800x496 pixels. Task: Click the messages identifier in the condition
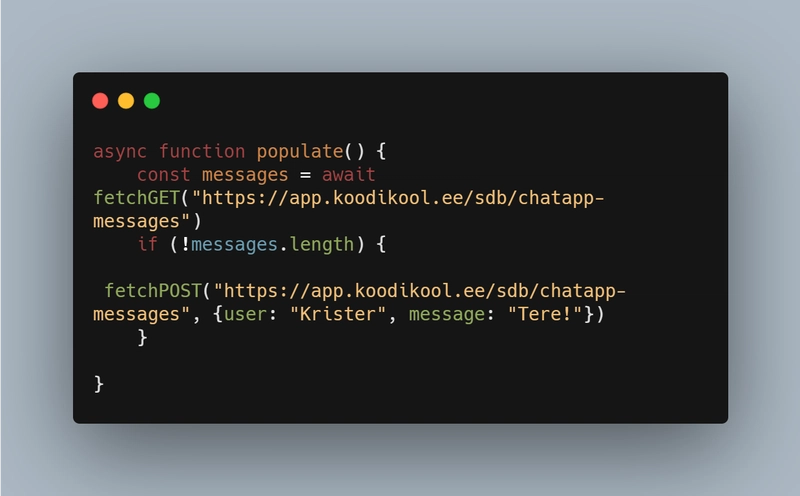click(235, 244)
